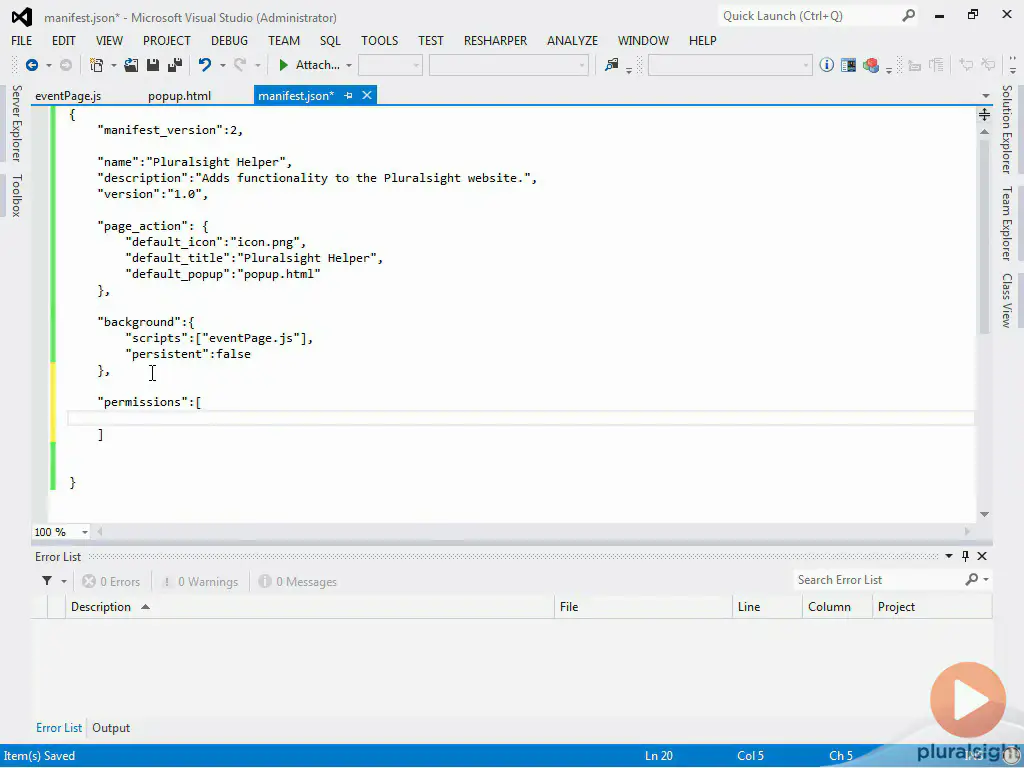This screenshot has width=1024, height=768.
Task: Open the RESHARPER menu
Action: [x=495, y=40]
